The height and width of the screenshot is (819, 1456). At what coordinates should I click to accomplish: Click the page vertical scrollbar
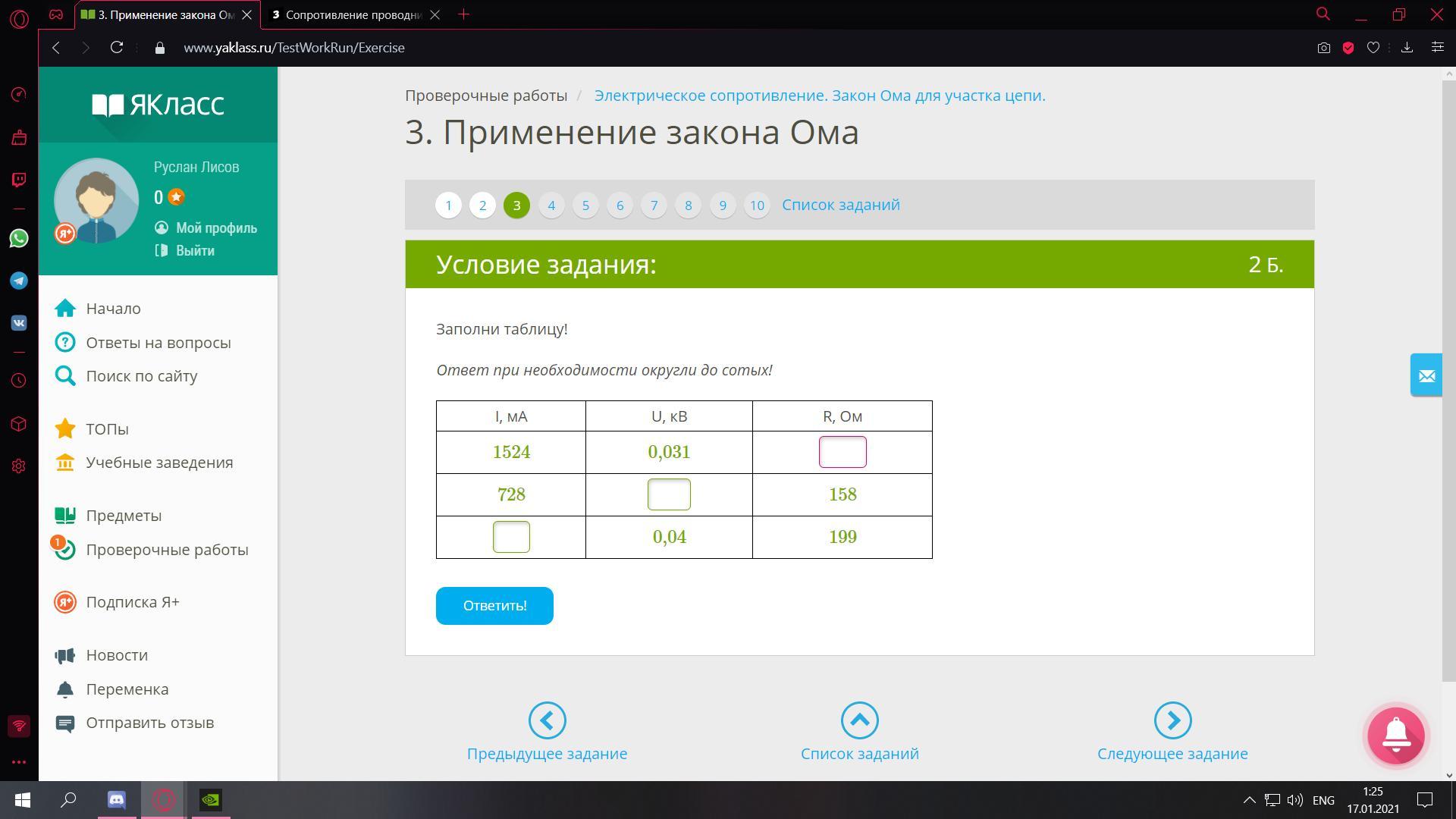(1448, 379)
